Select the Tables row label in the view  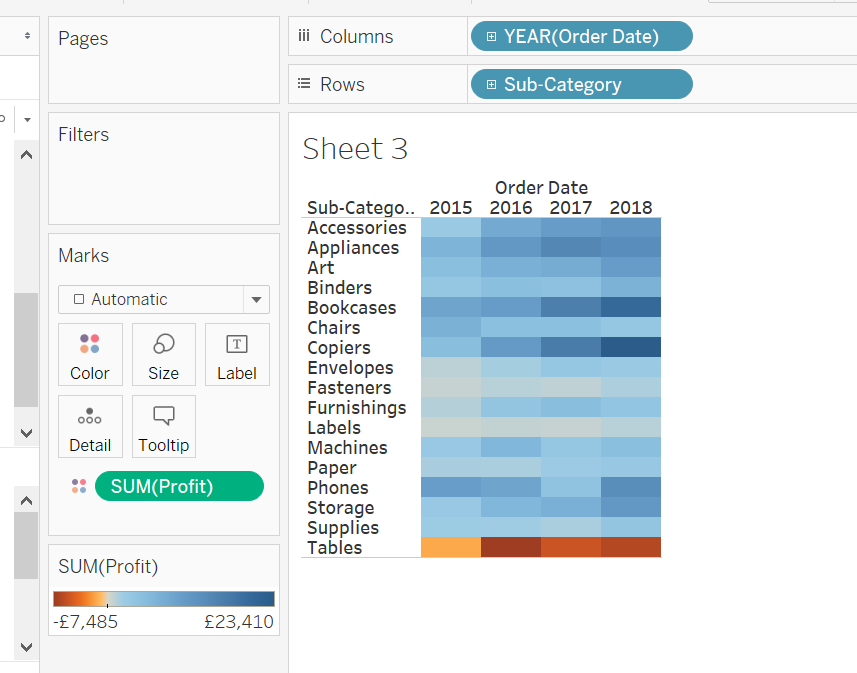[x=335, y=547]
